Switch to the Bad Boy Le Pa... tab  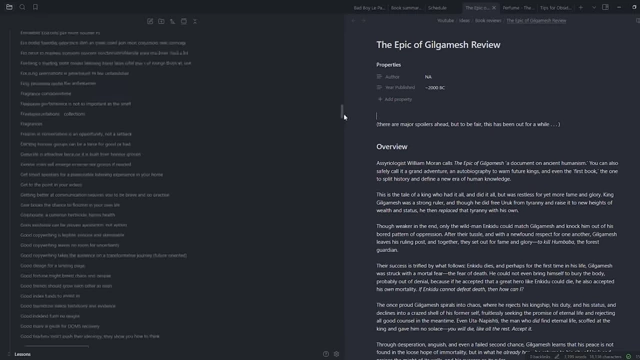coord(369,8)
